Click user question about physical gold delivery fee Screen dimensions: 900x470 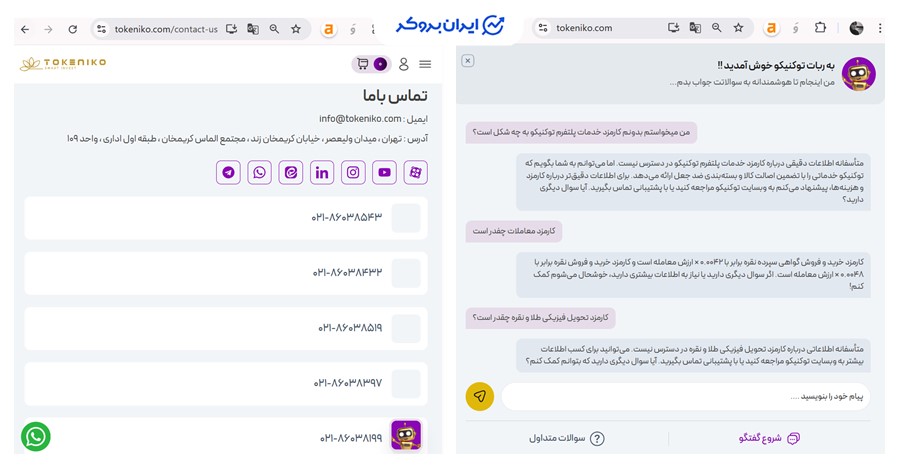coord(541,317)
